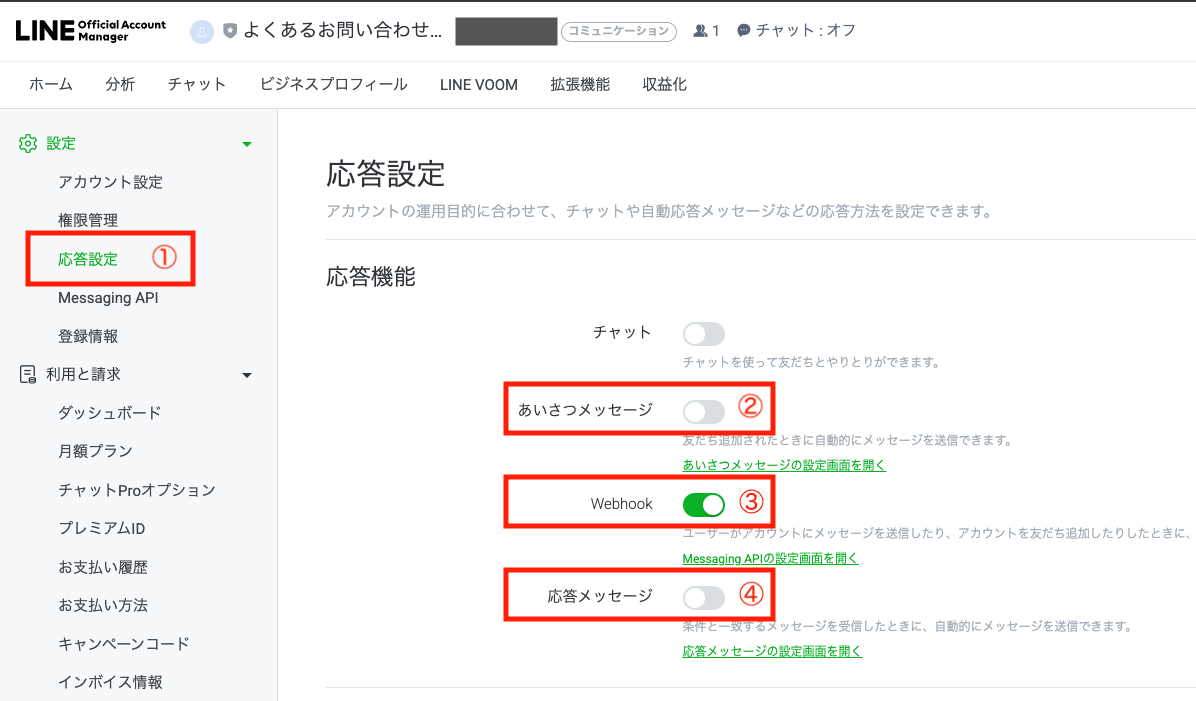Enable the 応答メッセージ toggle
1196x701 pixels.
tap(703, 596)
